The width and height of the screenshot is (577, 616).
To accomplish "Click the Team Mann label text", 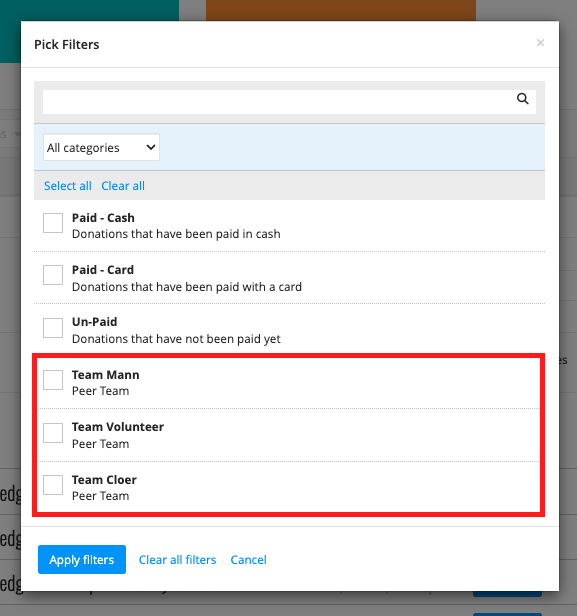I will (x=105, y=375).
